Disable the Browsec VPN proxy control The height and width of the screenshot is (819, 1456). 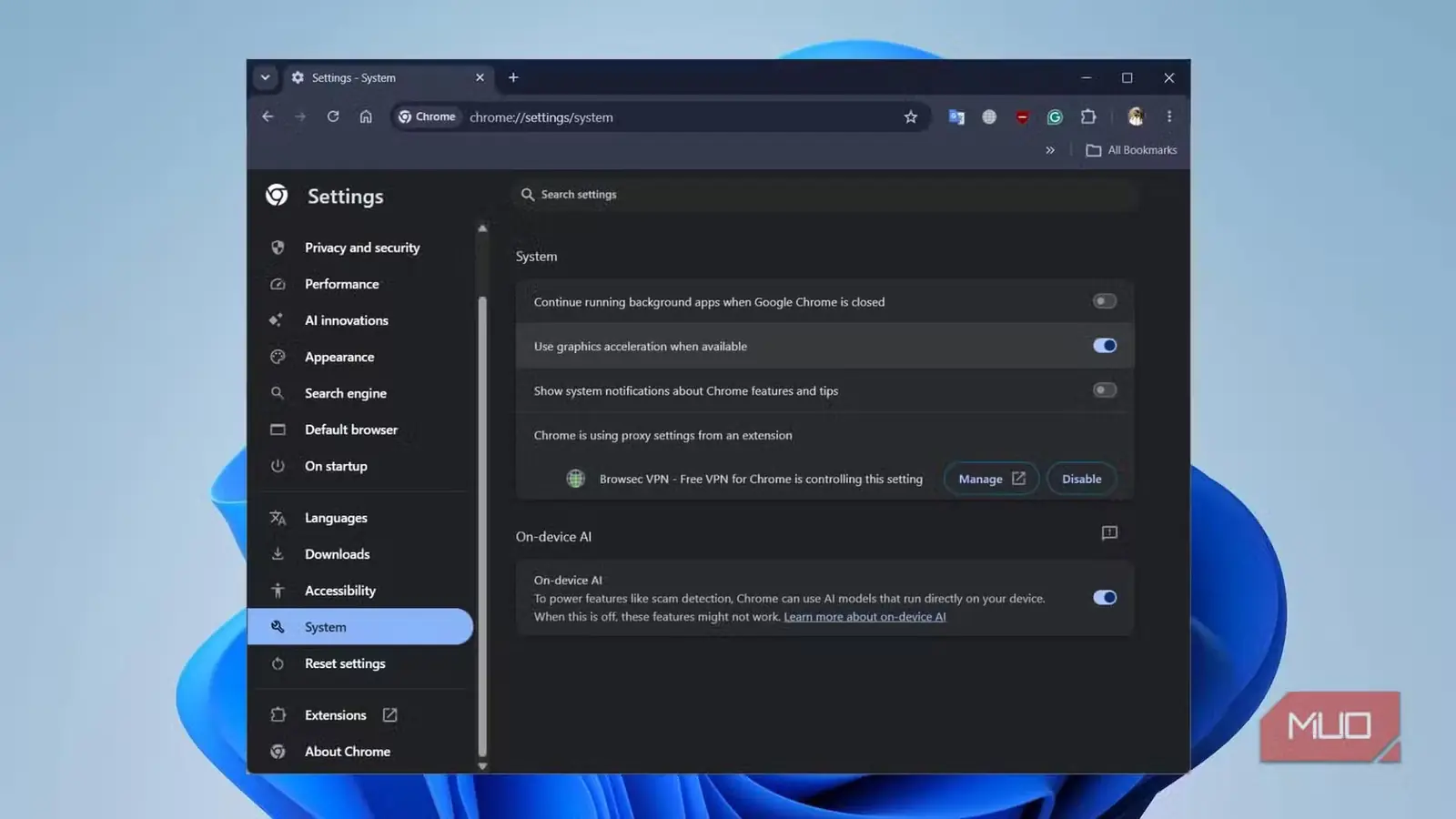point(1082,479)
